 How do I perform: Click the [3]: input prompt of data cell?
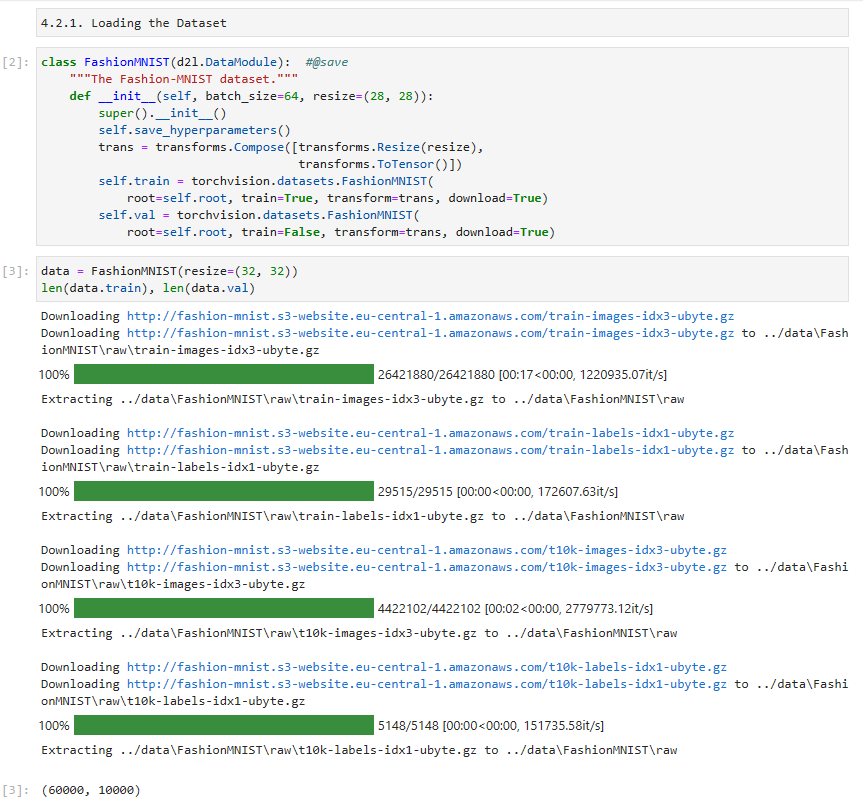coord(15,271)
